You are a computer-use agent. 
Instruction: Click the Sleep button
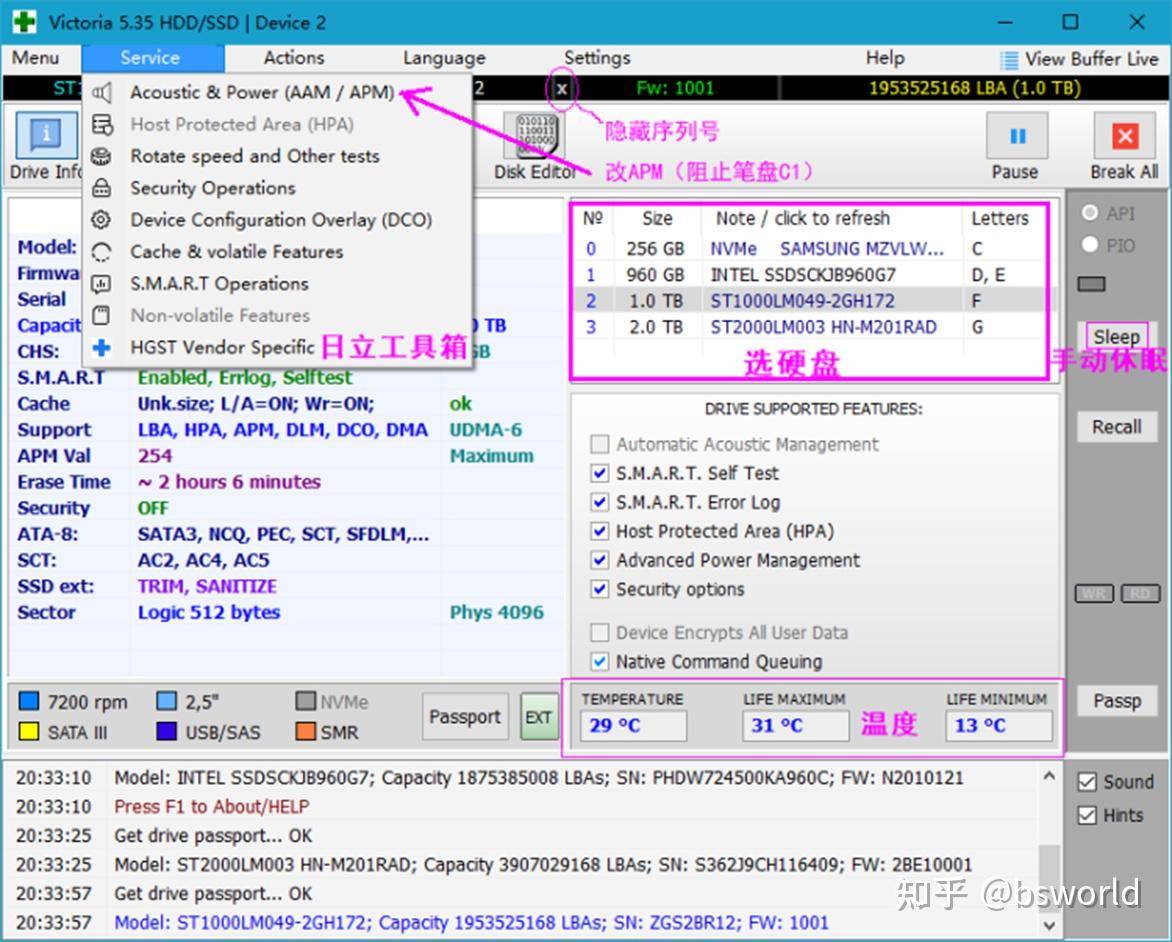tap(1117, 337)
